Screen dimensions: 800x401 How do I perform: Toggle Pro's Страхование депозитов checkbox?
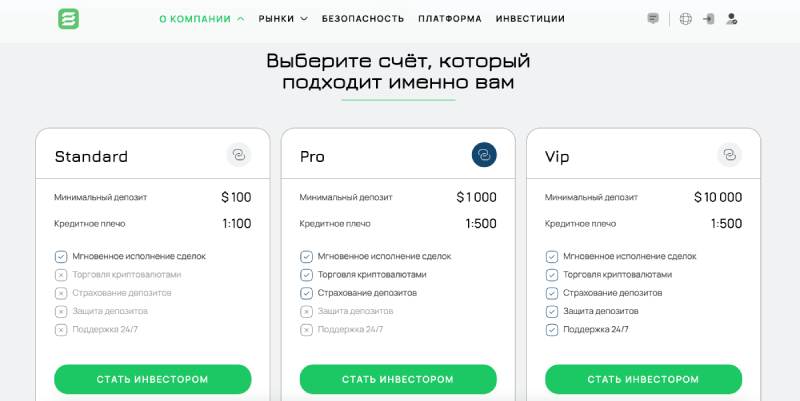[x=306, y=293]
